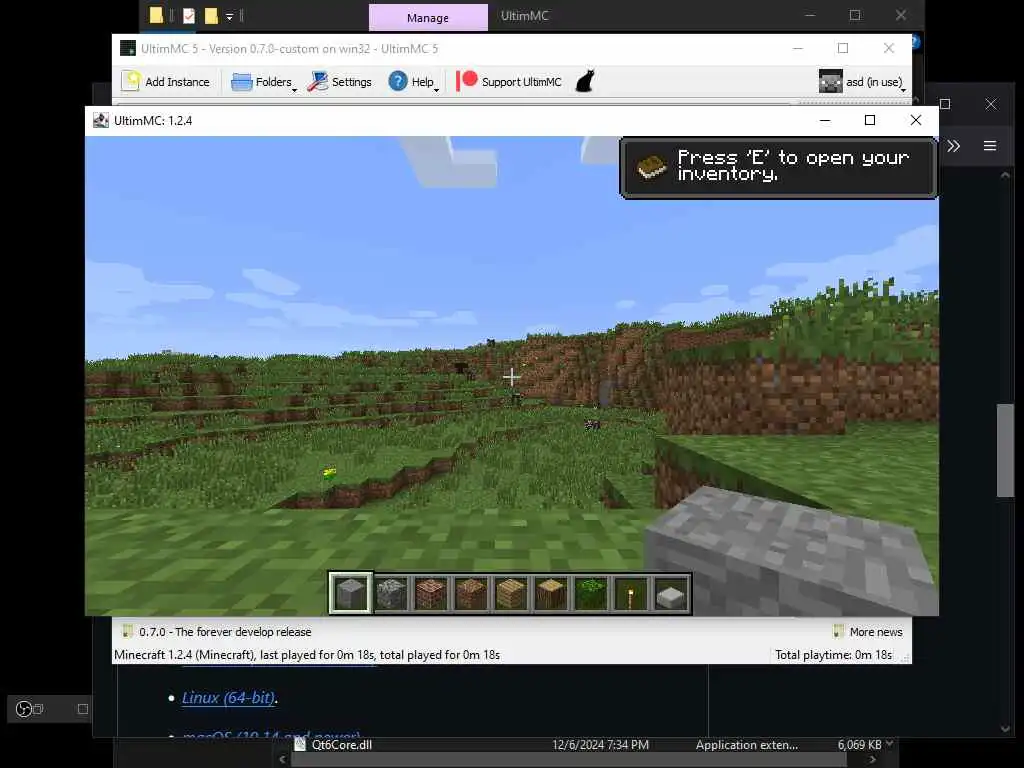Close the UltimMC: 1.2.4 game window
The image size is (1024, 768).
916,120
